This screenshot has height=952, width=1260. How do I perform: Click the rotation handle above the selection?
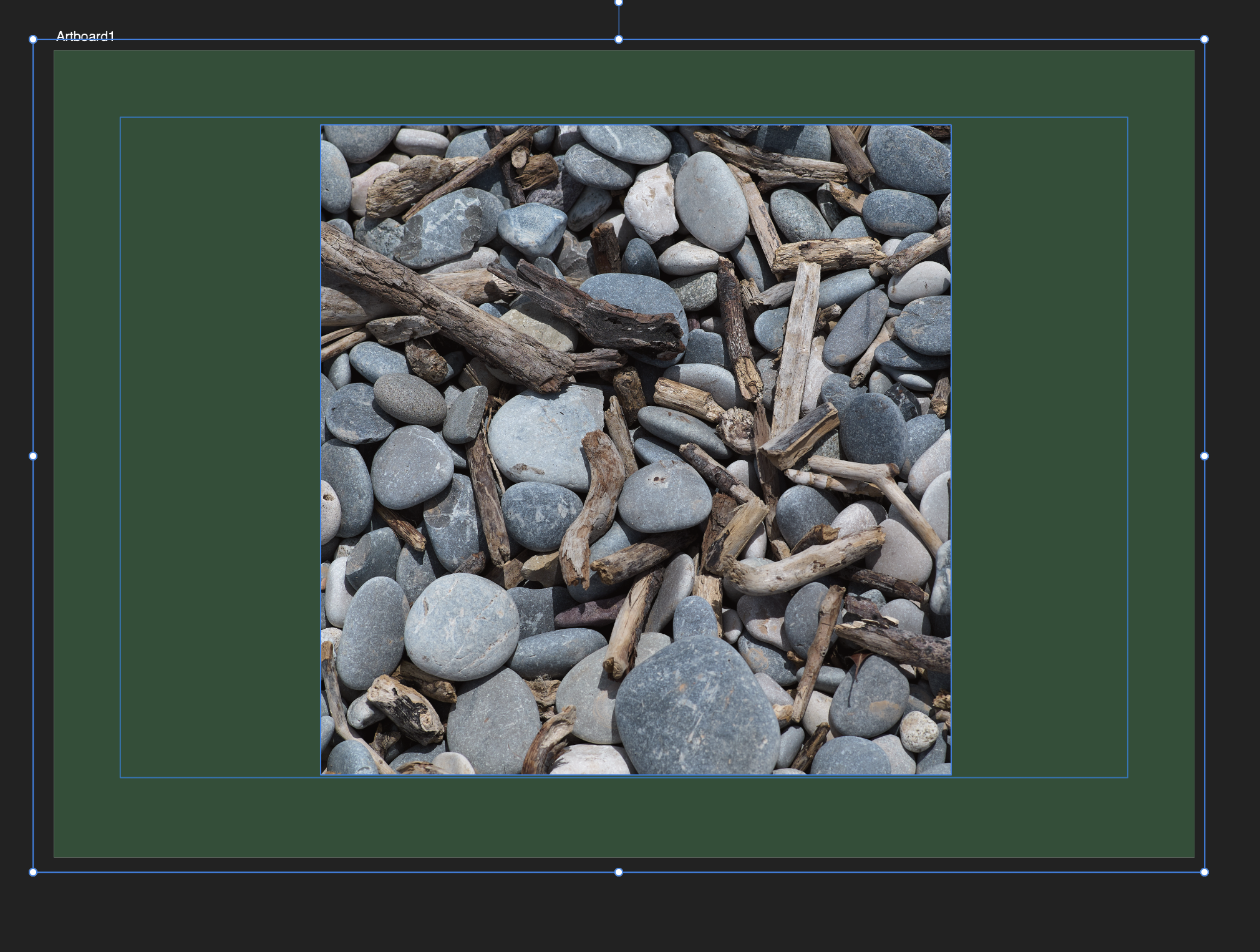pos(619,2)
